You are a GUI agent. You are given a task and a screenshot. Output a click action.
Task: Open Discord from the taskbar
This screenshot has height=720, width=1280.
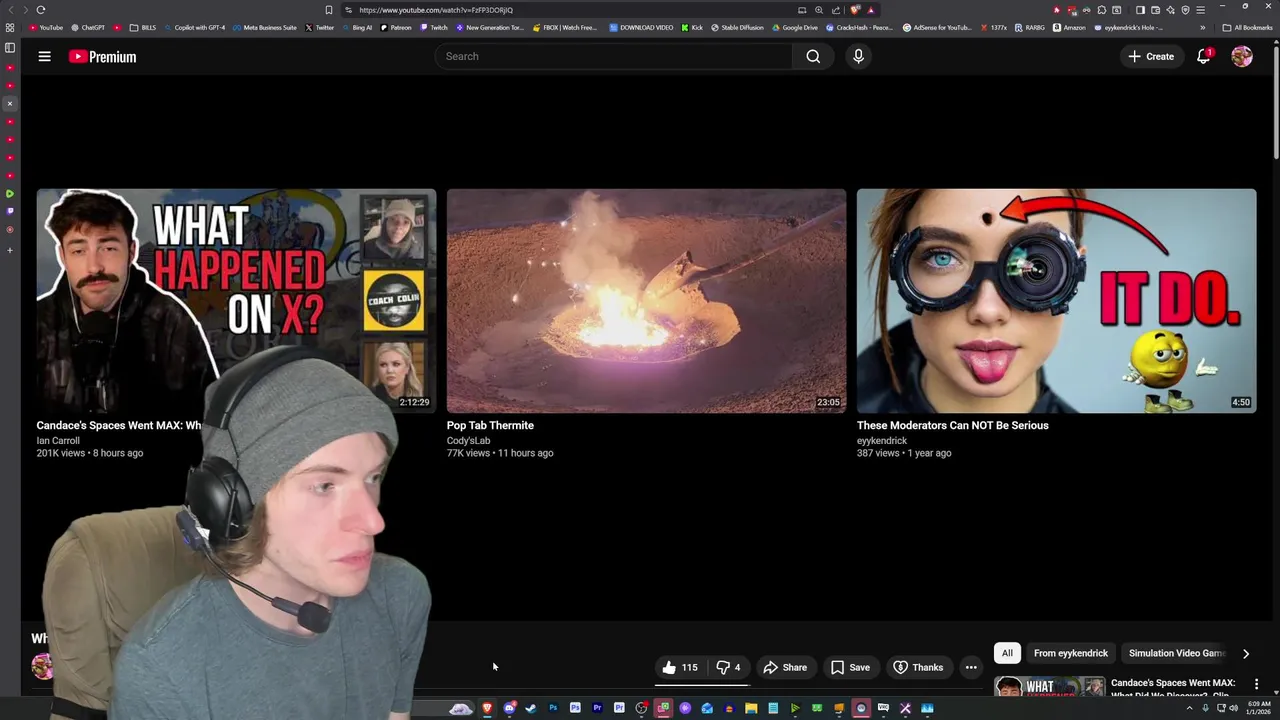509,709
